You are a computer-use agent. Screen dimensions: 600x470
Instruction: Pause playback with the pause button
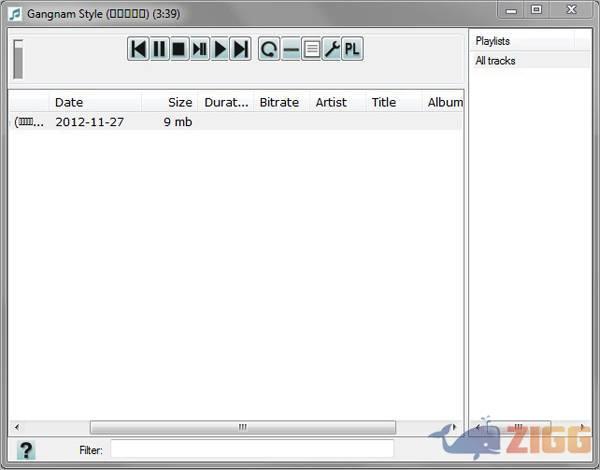pyautogui.click(x=159, y=49)
